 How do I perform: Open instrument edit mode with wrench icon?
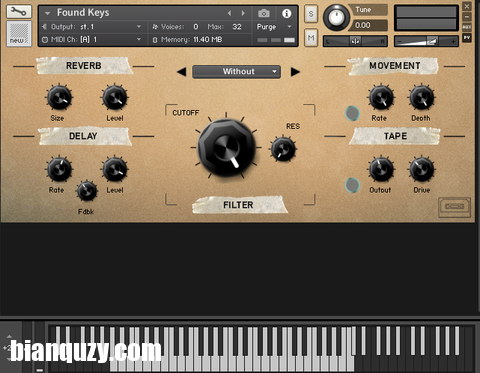pyautogui.click(x=19, y=12)
